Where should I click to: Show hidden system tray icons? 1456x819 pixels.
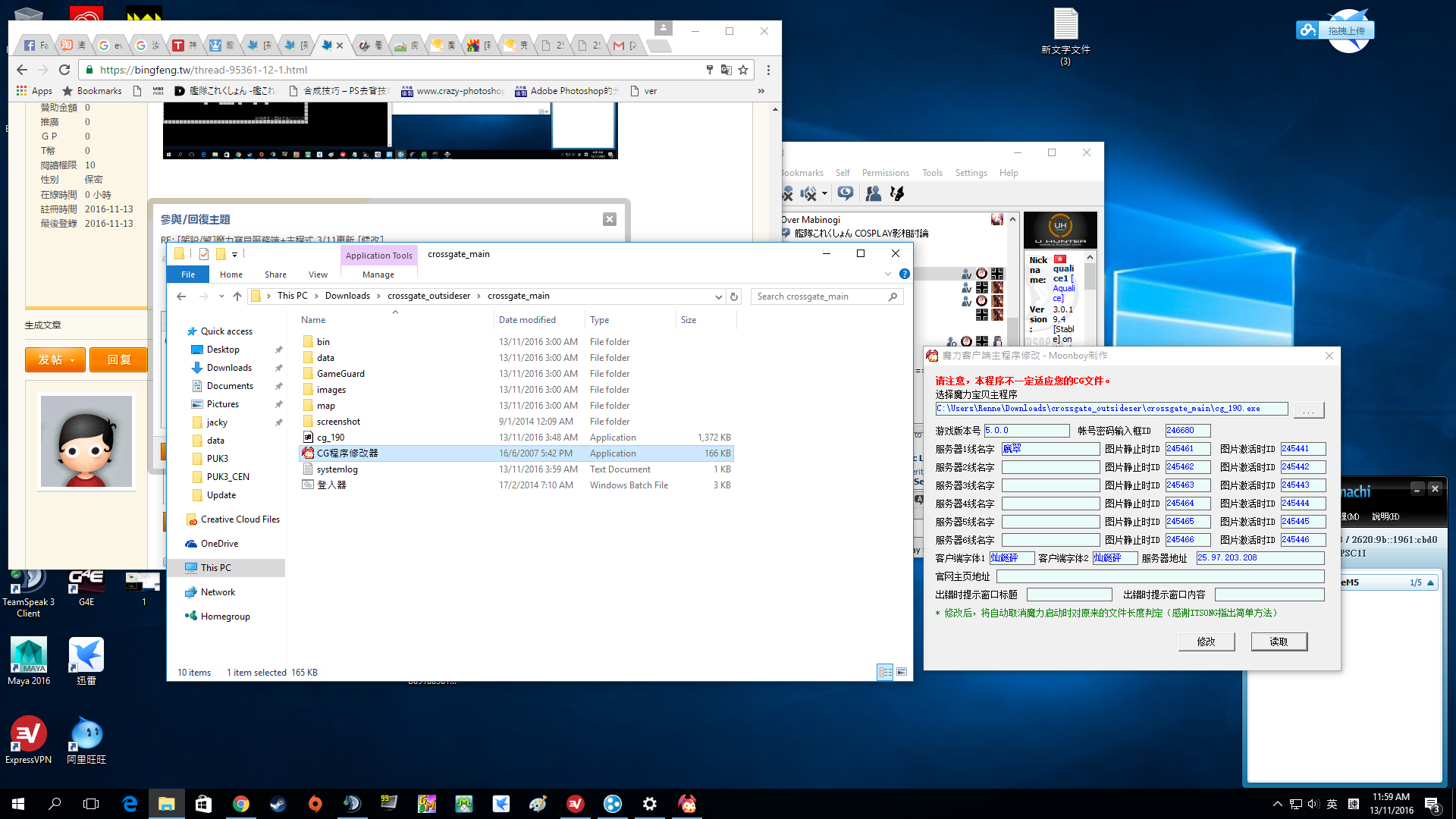click(x=1277, y=804)
